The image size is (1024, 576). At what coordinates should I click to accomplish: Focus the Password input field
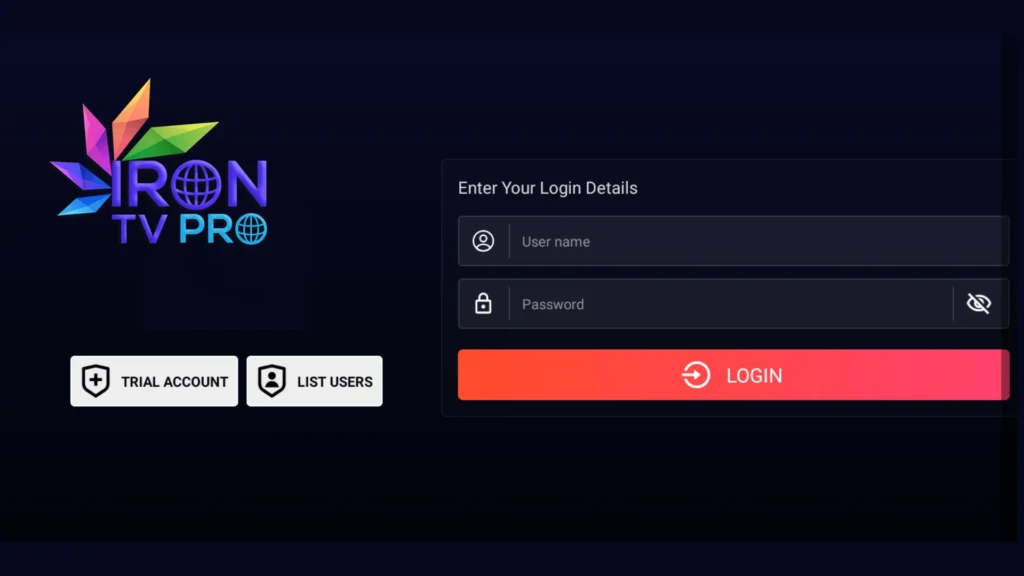click(733, 304)
